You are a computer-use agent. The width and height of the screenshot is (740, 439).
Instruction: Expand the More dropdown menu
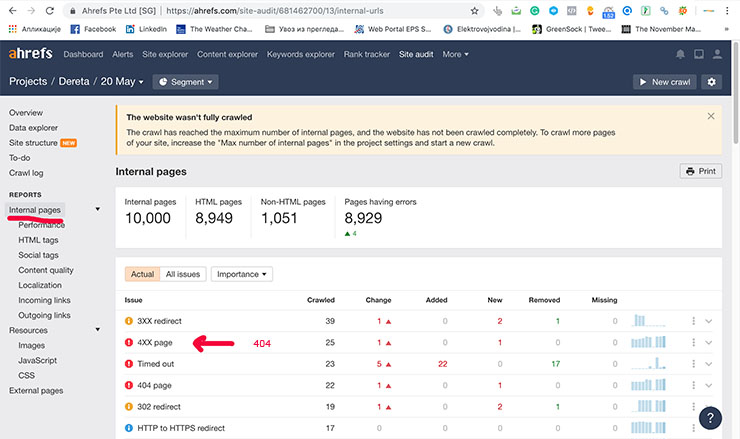[455, 54]
